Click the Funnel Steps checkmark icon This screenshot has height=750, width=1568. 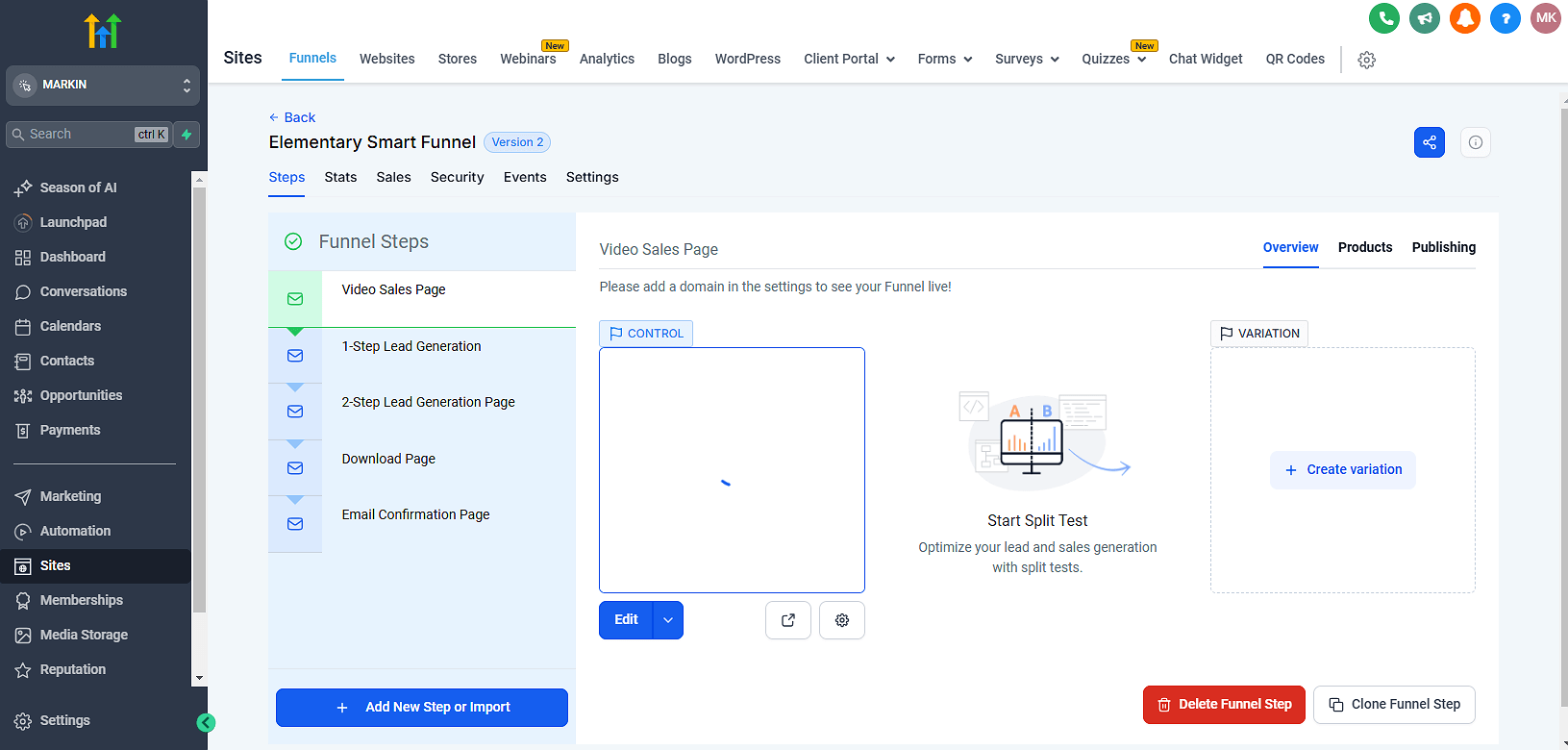tap(293, 241)
